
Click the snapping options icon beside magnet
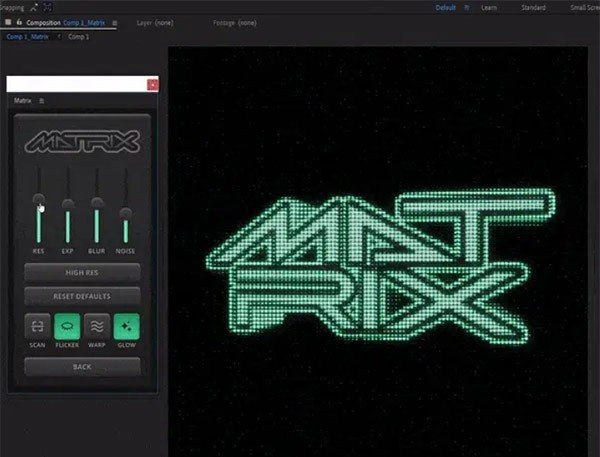[49, 6]
